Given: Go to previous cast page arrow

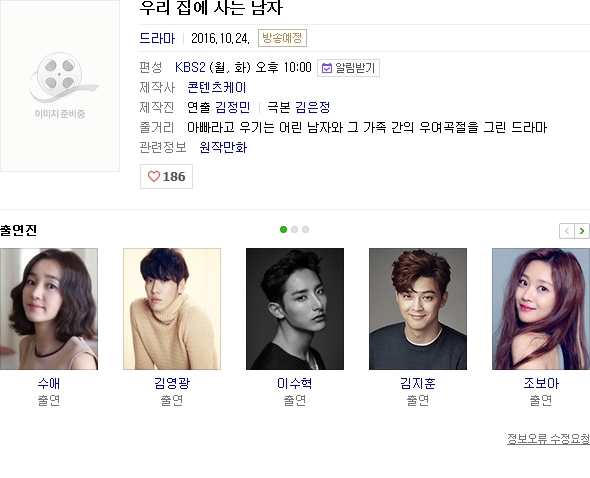Looking at the screenshot, I should 567,231.
